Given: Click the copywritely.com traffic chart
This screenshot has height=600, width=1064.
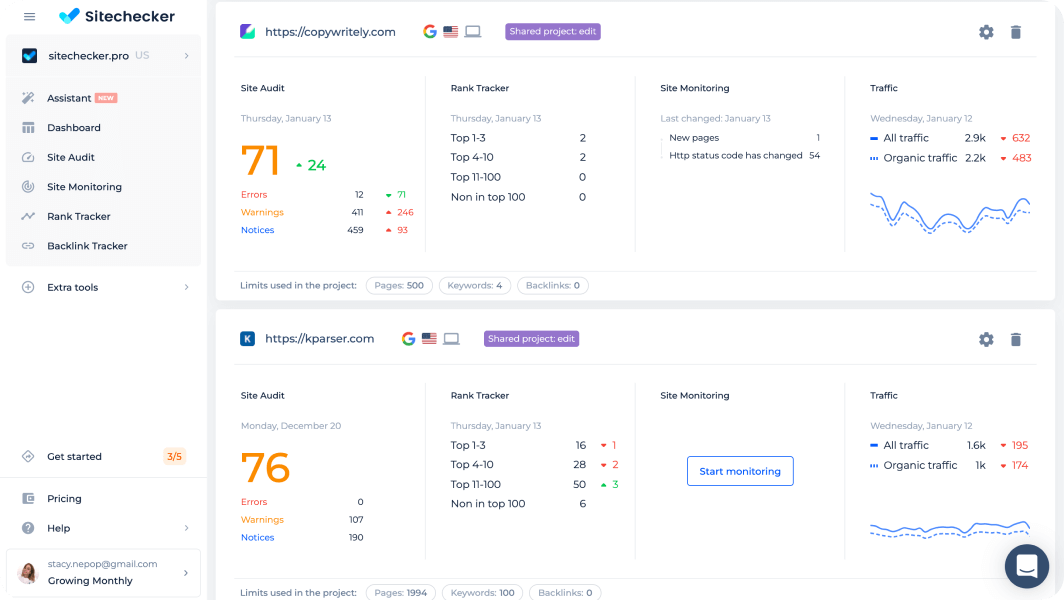Looking at the screenshot, I should (950, 213).
